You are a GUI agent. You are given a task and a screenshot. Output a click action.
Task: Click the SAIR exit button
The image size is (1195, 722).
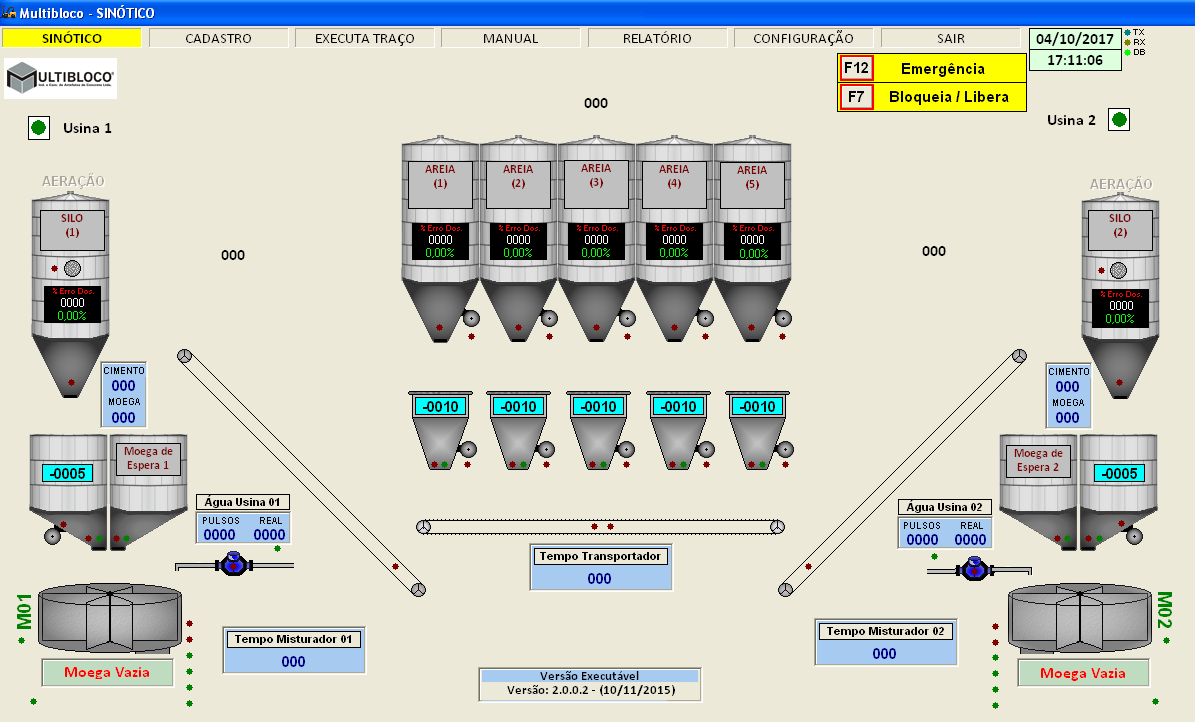[x=951, y=38]
